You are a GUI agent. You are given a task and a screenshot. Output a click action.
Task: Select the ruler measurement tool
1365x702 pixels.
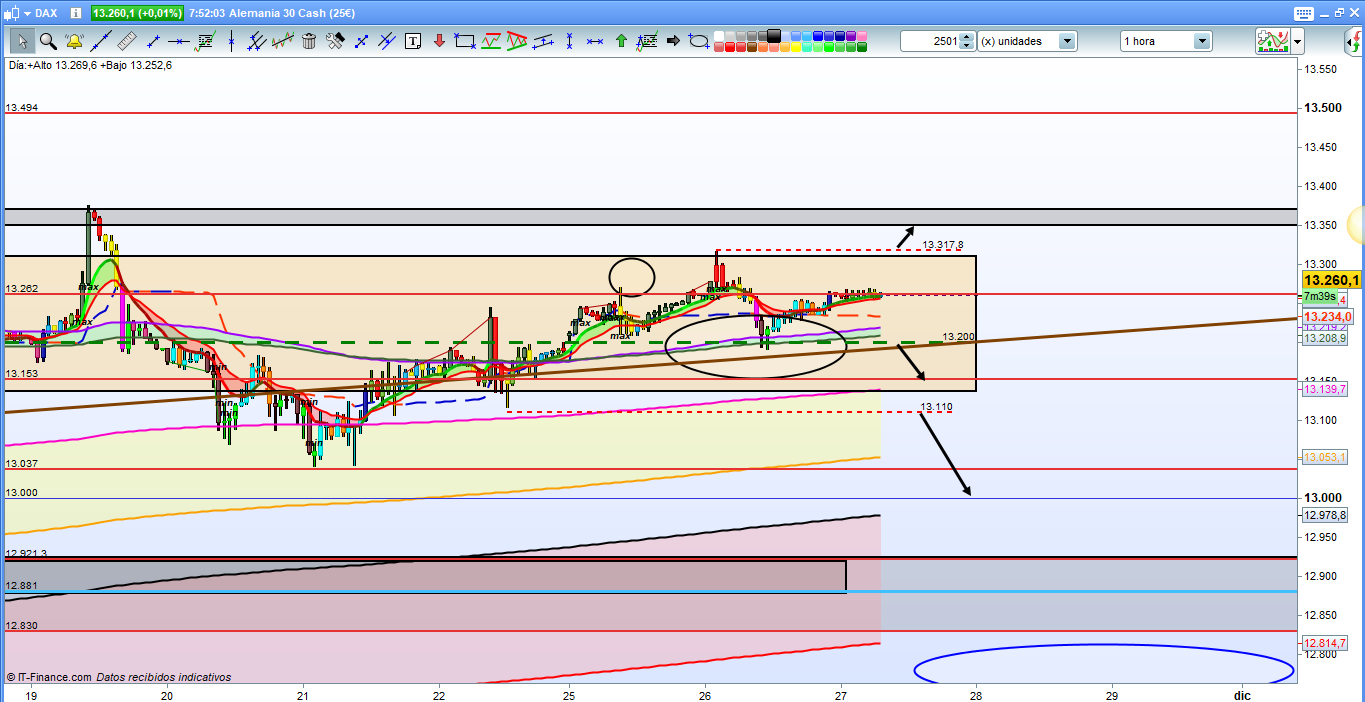pyautogui.click(x=126, y=41)
